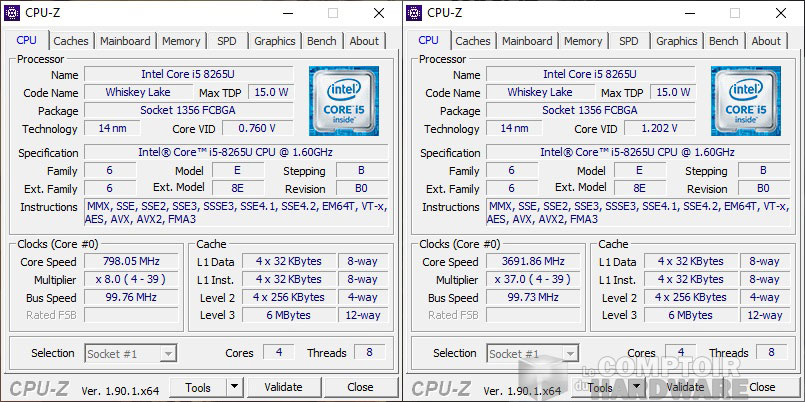Click the 12-way Level 3 associativity in right window
Image resolution: width=805 pixels, height=402 pixels.
coord(764,315)
